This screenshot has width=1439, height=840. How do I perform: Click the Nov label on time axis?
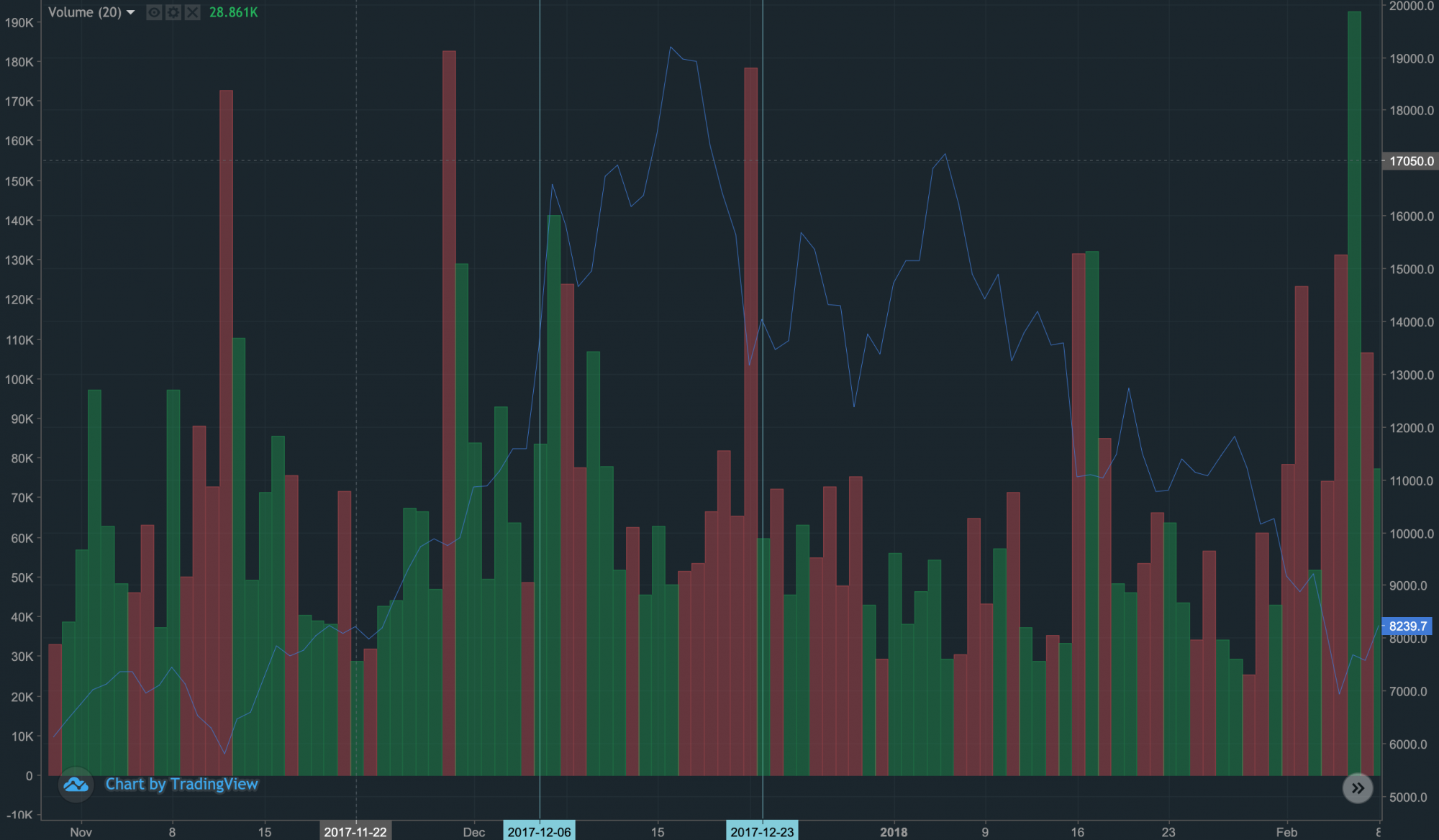pyautogui.click(x=81, y=832)
